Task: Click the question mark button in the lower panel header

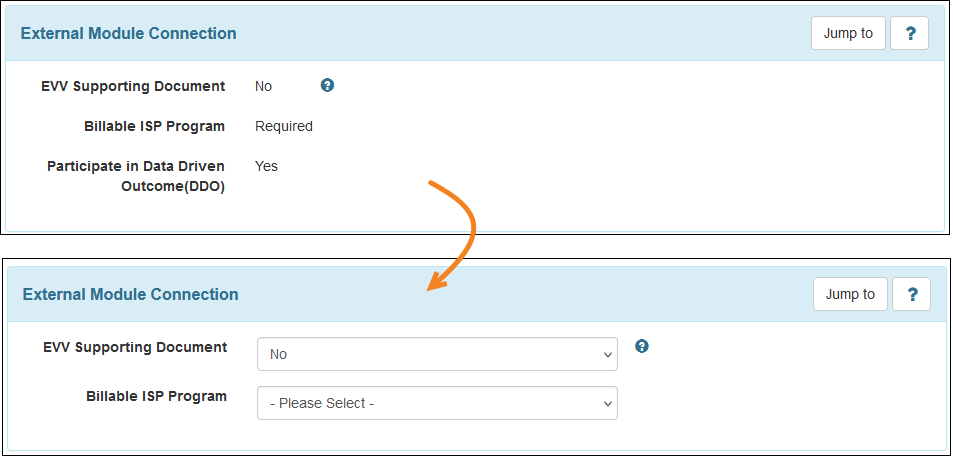Action: click(x=911, y=294)
